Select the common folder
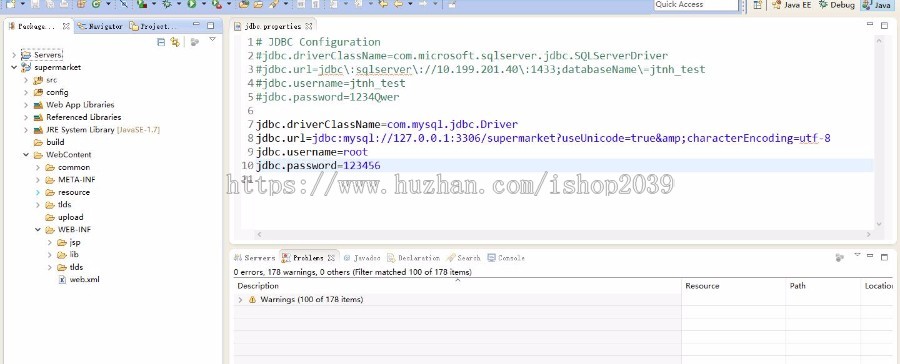Screen dimensions: 900x364 pyautogui.click(x=68, y=167)
